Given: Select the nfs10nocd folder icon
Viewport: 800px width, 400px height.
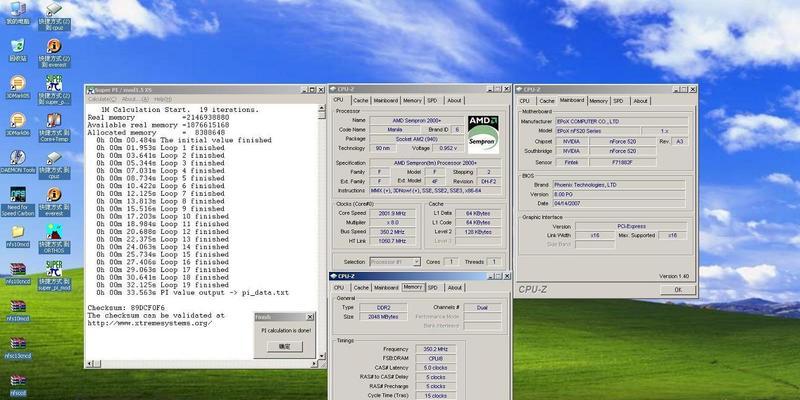Looking at the screenshot, I should tap(18, 236).
